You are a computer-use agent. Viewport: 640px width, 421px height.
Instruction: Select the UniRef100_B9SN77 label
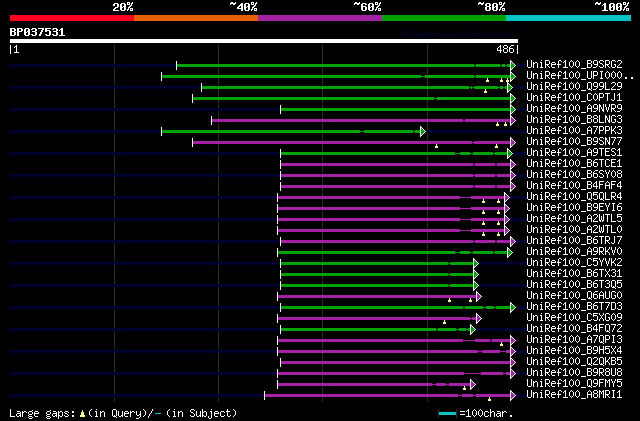point(574,142)
